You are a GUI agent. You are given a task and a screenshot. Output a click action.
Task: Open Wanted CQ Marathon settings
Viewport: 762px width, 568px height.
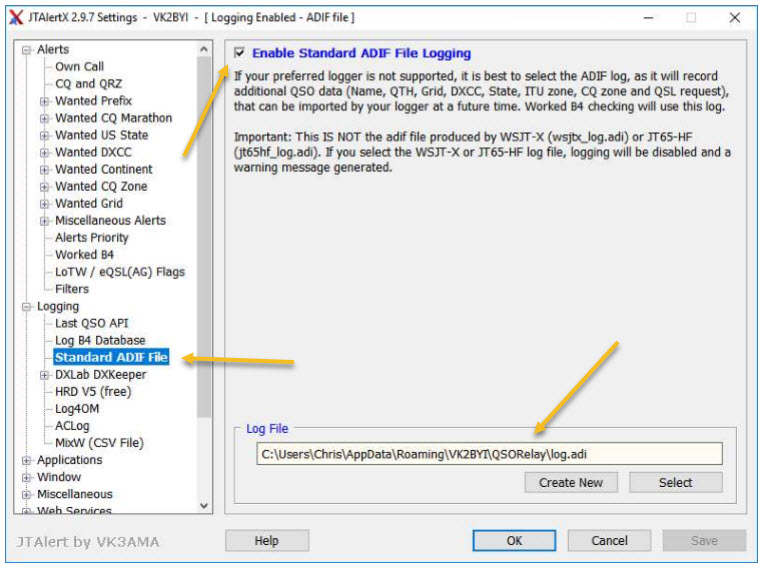[113, 118]
